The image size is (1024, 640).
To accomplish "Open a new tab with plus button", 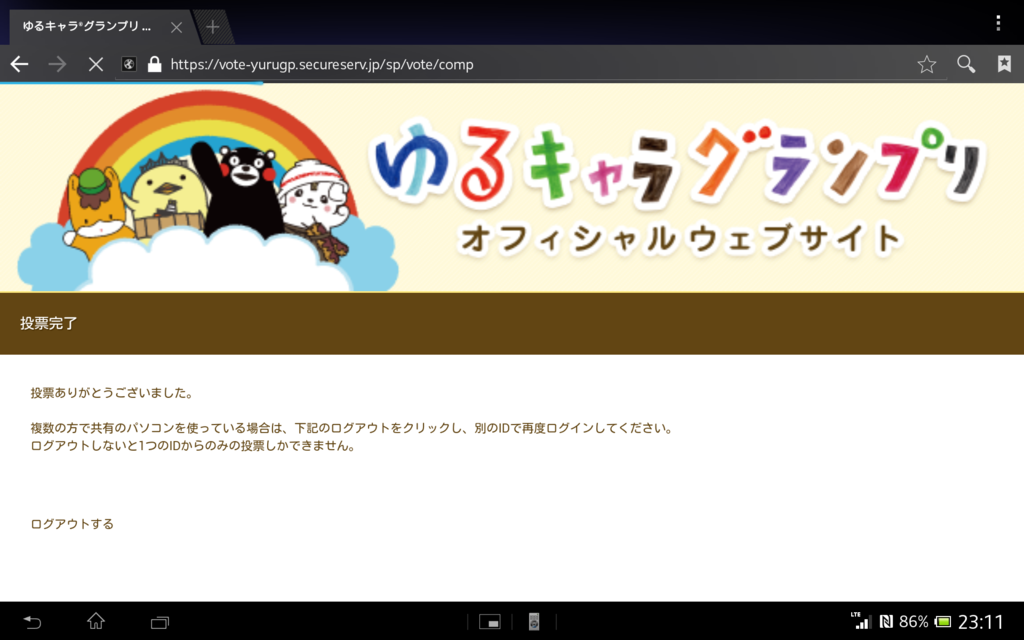I will [x=212, y=27].
